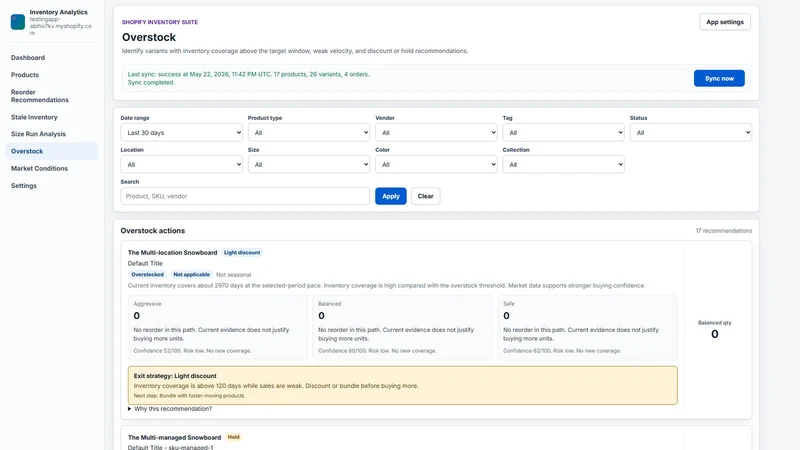Open Market Conditions page
The width and height of the screenshot is (800, 450).
tap(39, 168)
